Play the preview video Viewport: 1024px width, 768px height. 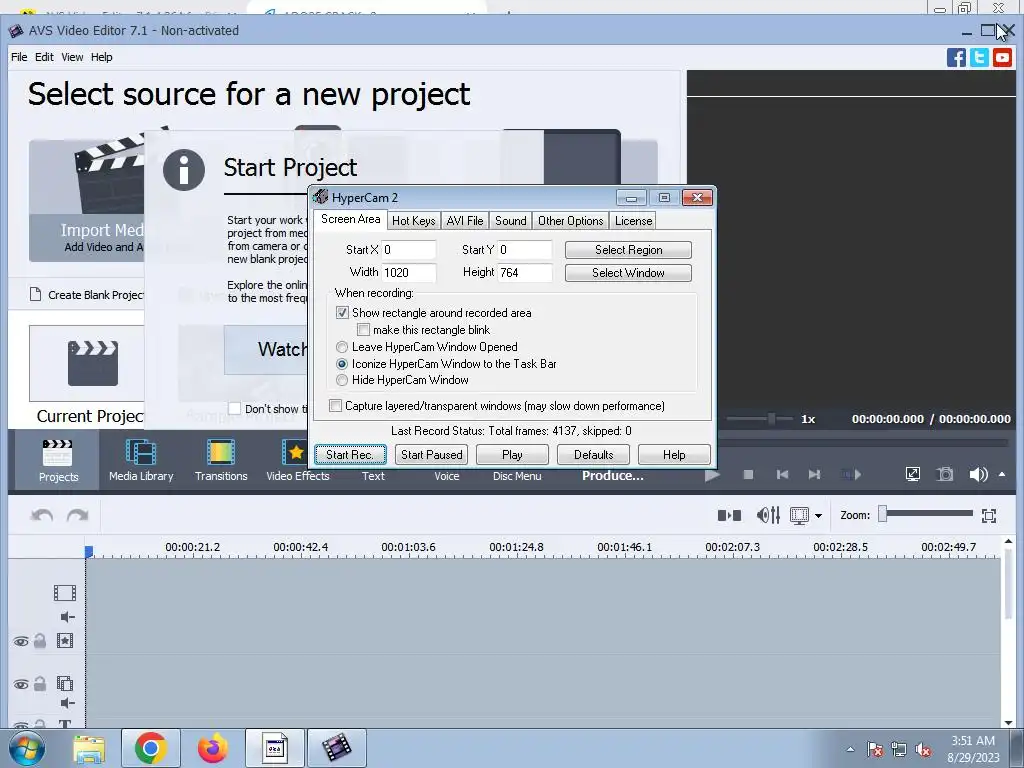(x=712, y=475)
